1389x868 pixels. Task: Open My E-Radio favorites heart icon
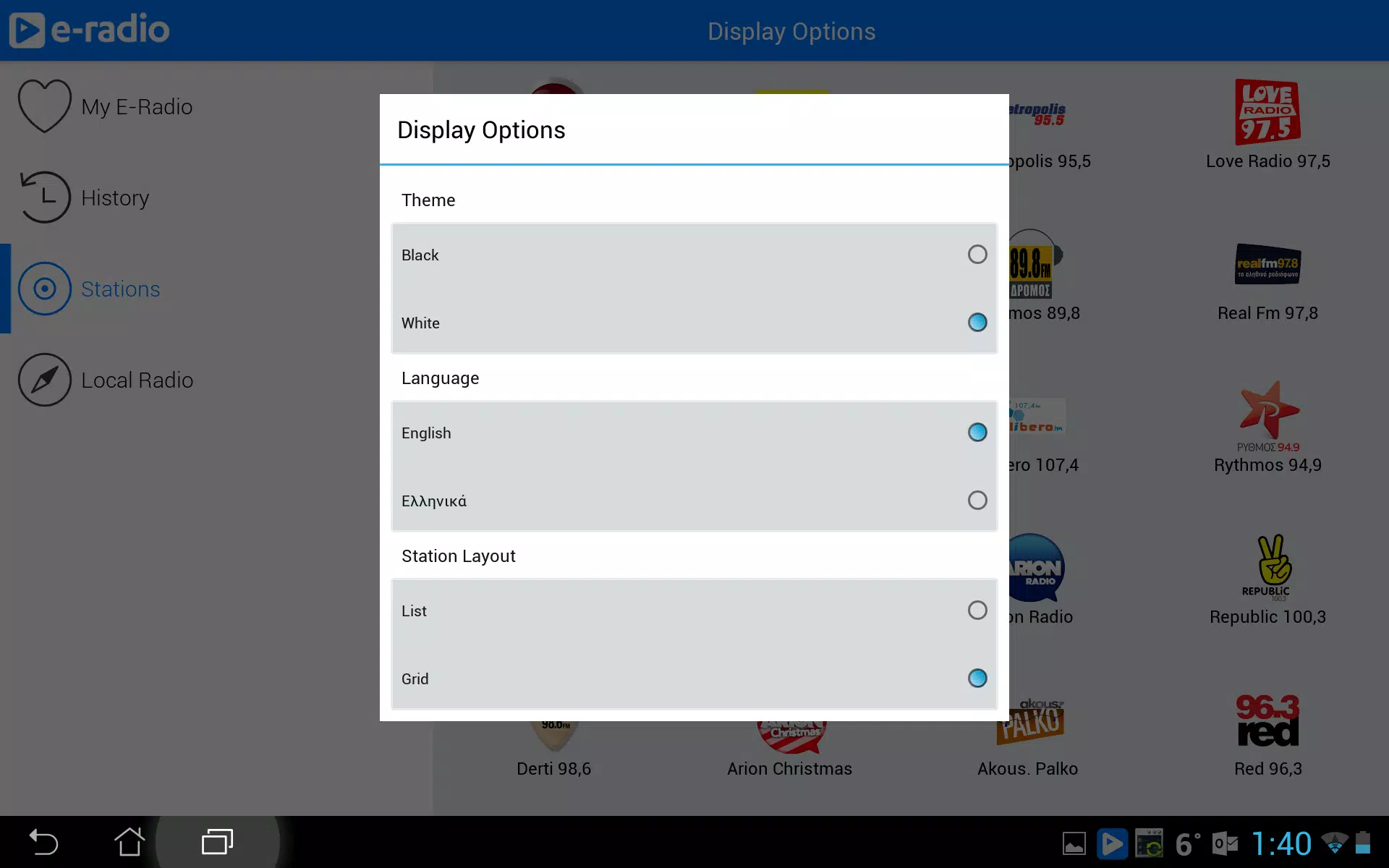click(x=44, y=106)
